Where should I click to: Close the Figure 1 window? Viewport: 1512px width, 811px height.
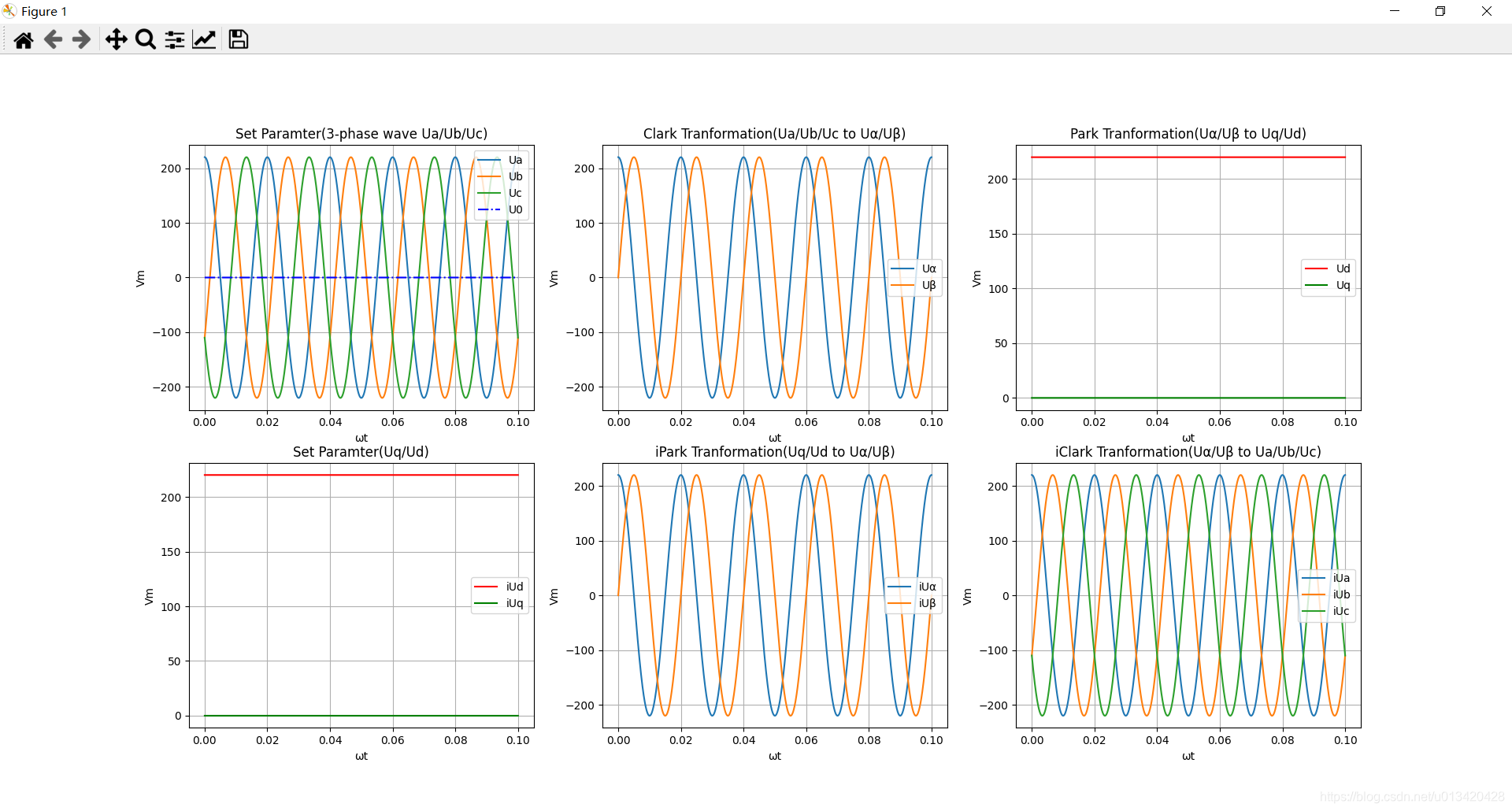1487,11
